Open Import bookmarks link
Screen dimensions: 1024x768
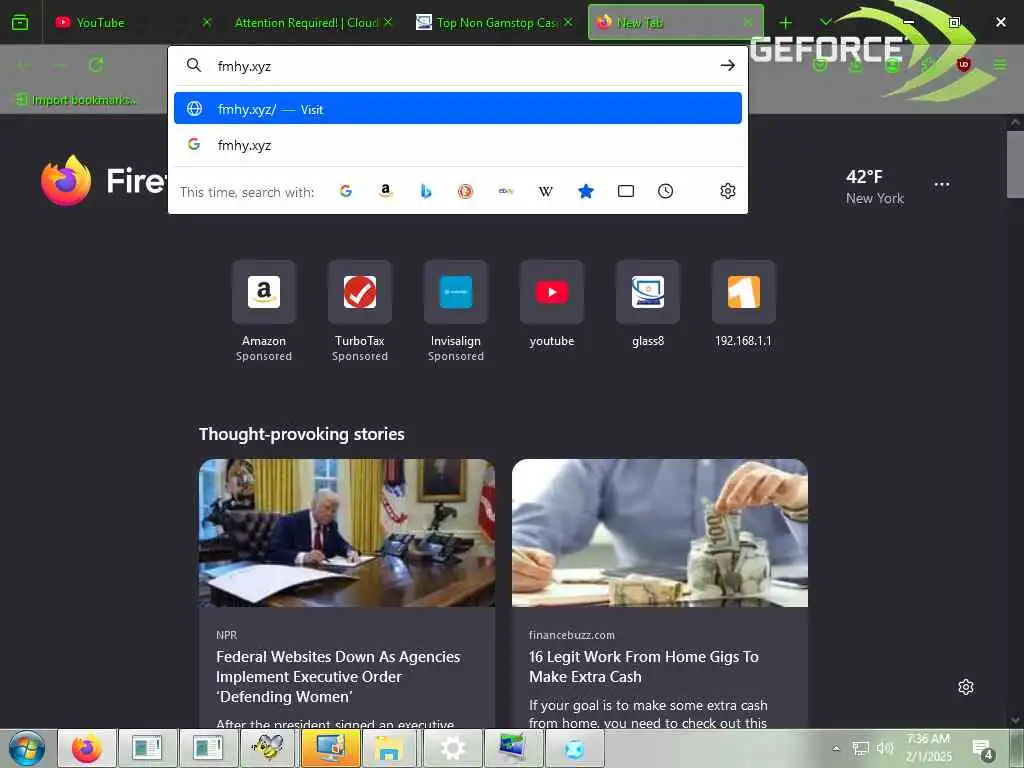76,99
